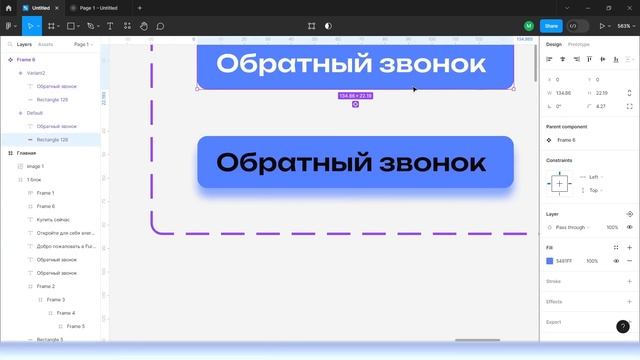Open Frame tool dropdown arrow
640x360 pixels.
[x=58, y=27]
